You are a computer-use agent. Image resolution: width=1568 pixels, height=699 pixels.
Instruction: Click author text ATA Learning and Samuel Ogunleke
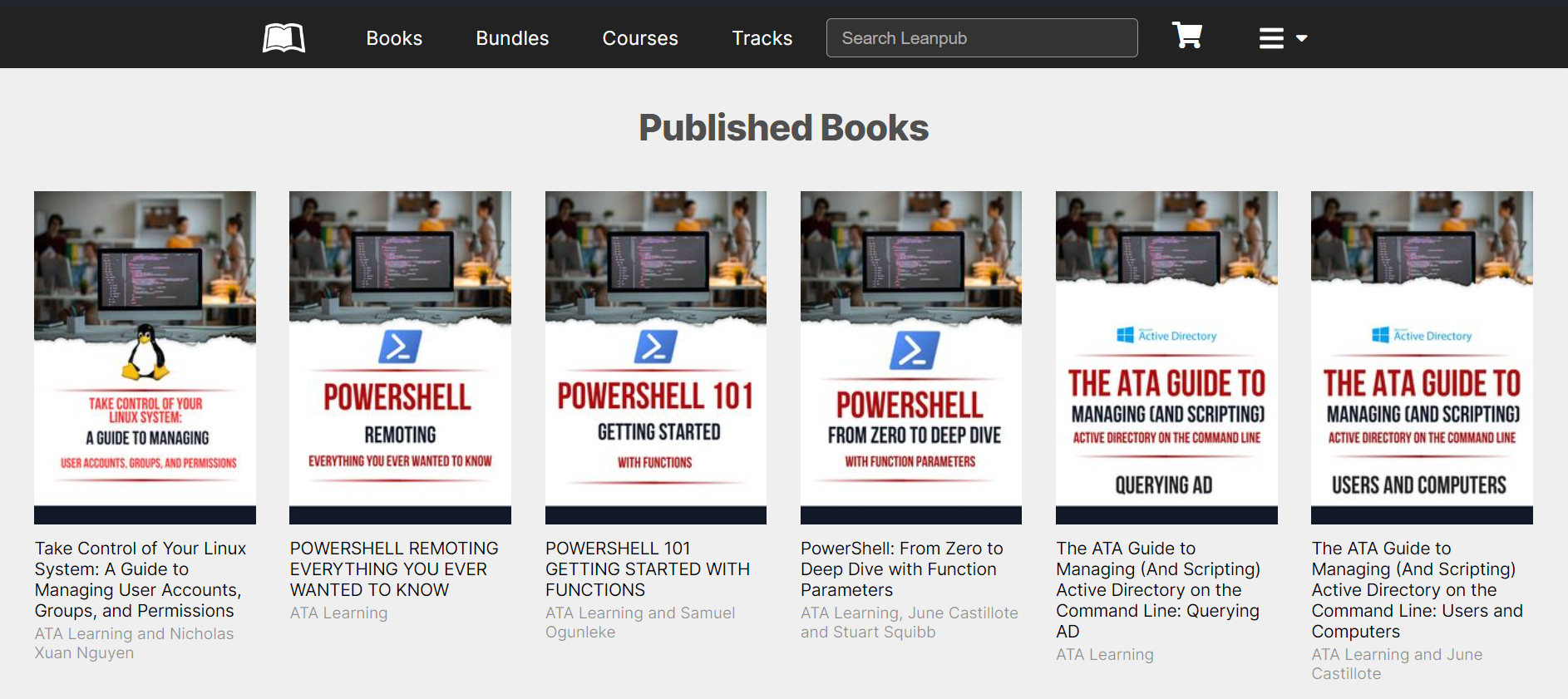(x=640, y=623)
